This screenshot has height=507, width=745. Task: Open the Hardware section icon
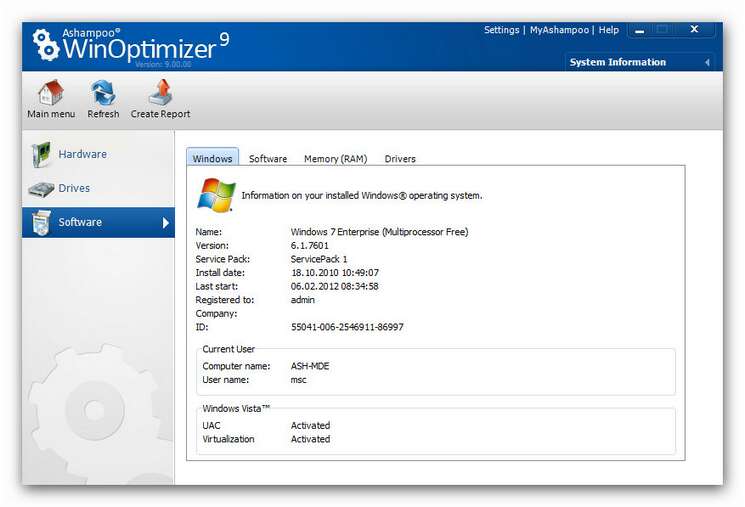(x=41, y=154)
